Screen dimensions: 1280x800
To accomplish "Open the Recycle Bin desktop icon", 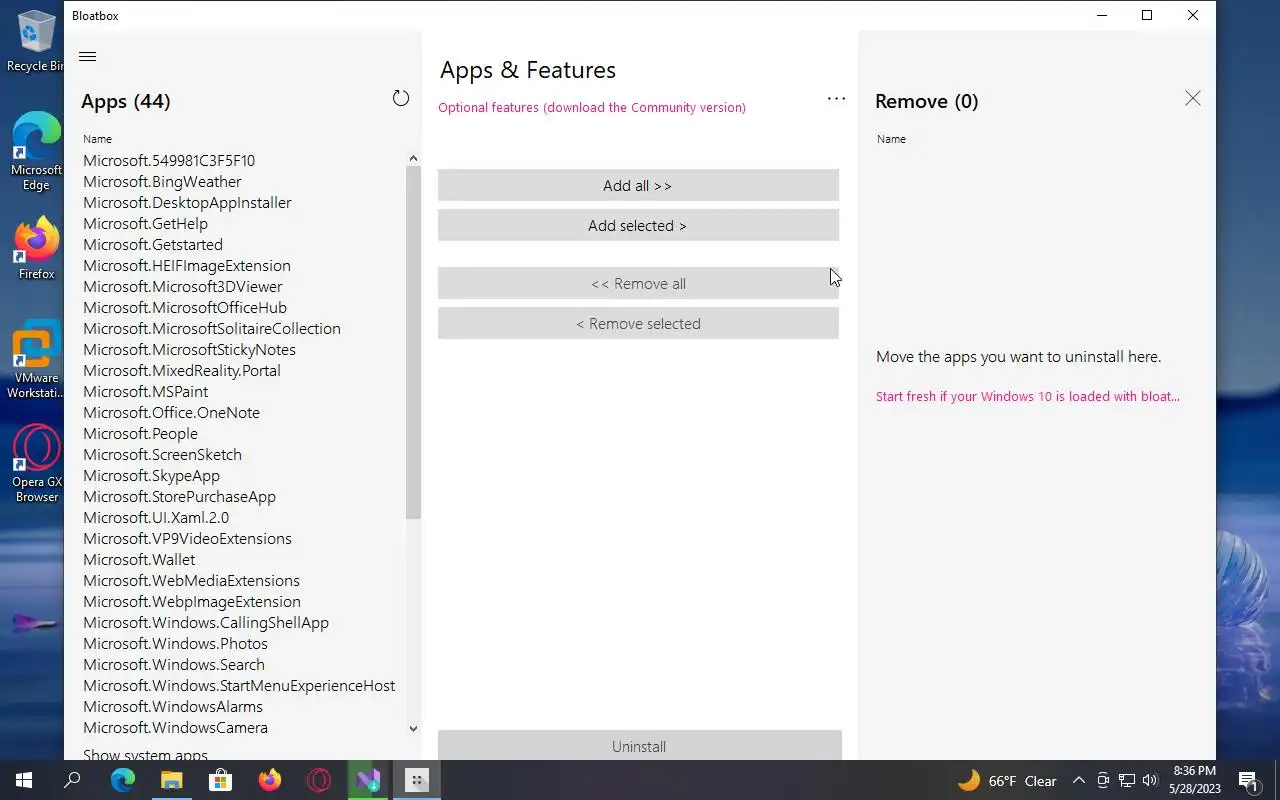I will tap(36, 40).
